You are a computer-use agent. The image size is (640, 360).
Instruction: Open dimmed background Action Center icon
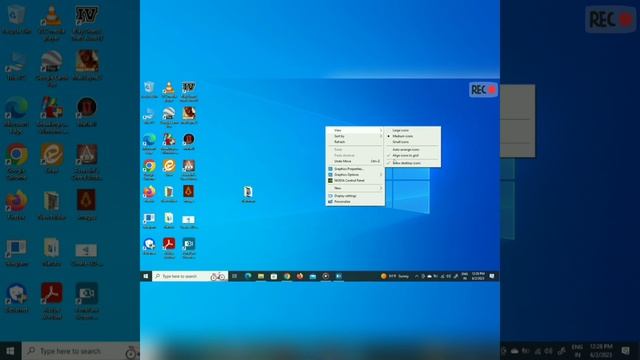tap(626, 351)
